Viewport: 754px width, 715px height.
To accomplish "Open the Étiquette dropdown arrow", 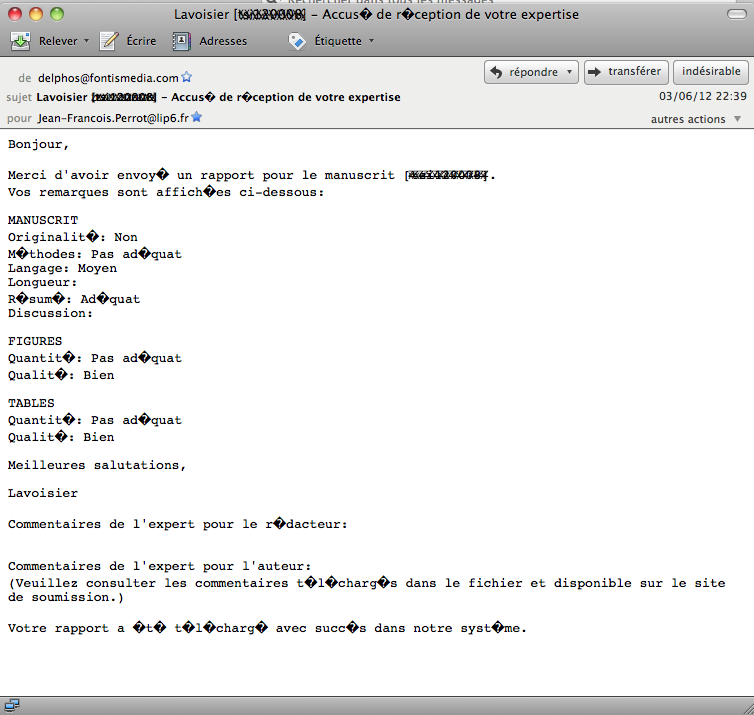I will click(x=372, y=41).
